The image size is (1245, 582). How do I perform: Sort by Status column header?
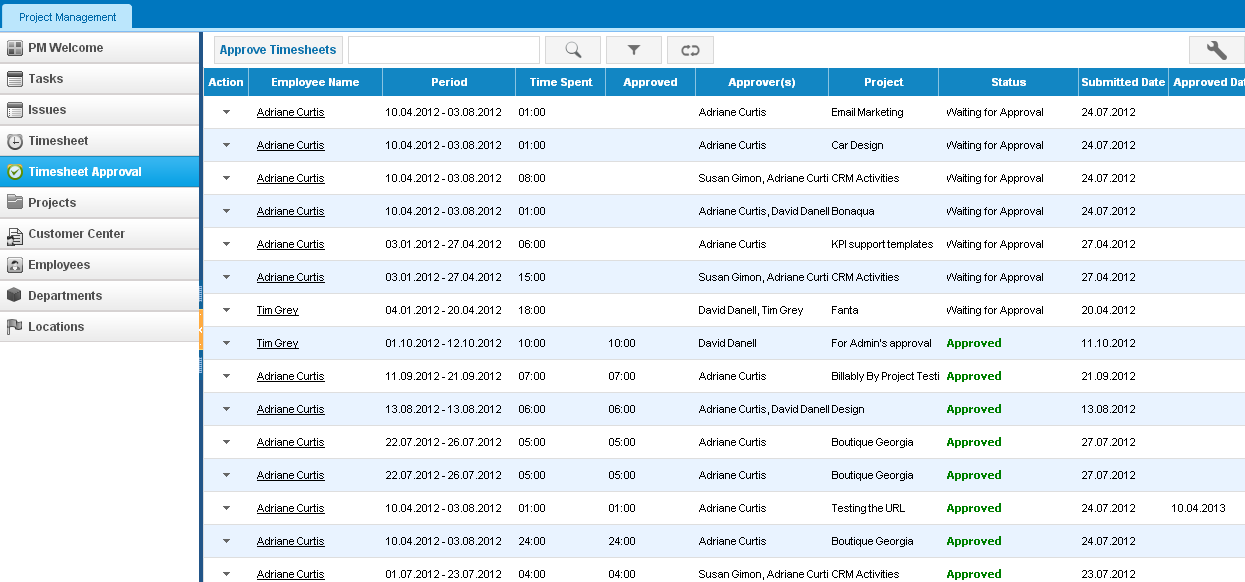click(1008, 82)
